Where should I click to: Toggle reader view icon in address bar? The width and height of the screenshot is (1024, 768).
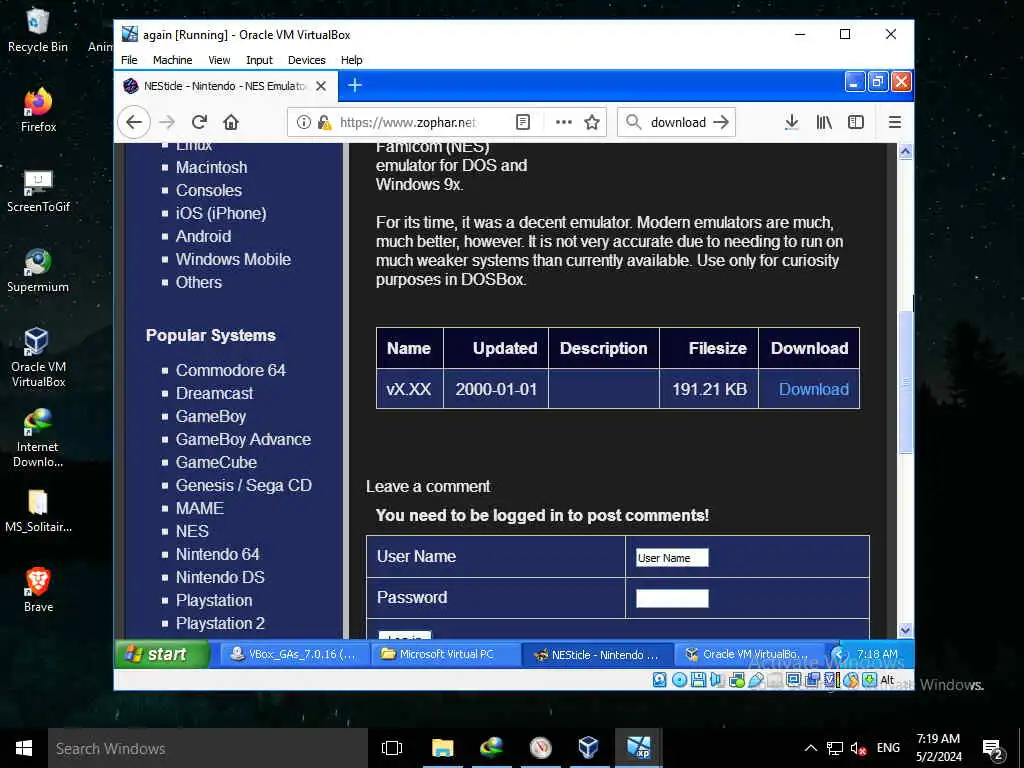[x=522, y=122]
